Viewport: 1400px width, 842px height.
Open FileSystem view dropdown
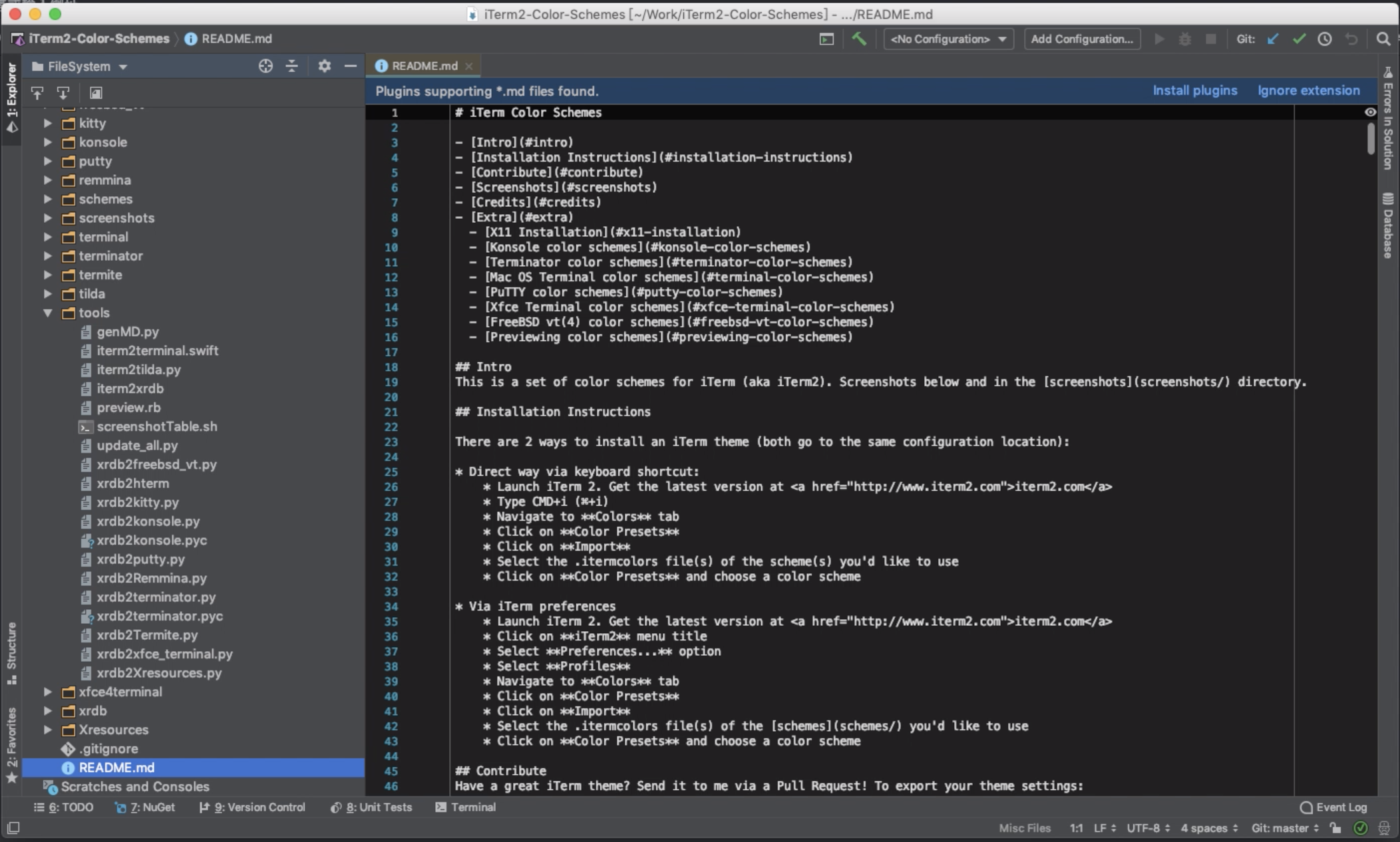[x=79, y=67]
